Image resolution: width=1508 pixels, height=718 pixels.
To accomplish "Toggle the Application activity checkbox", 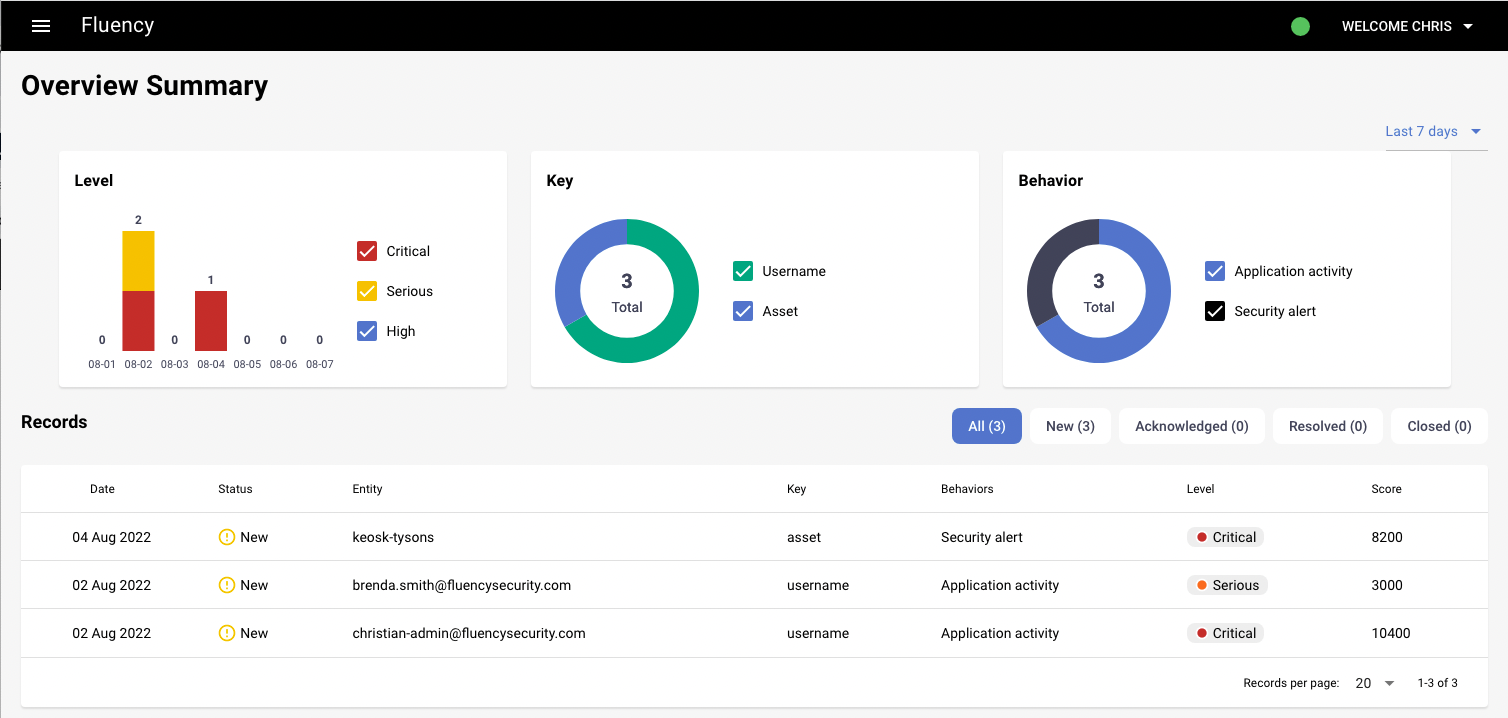I will (1215, 271).
